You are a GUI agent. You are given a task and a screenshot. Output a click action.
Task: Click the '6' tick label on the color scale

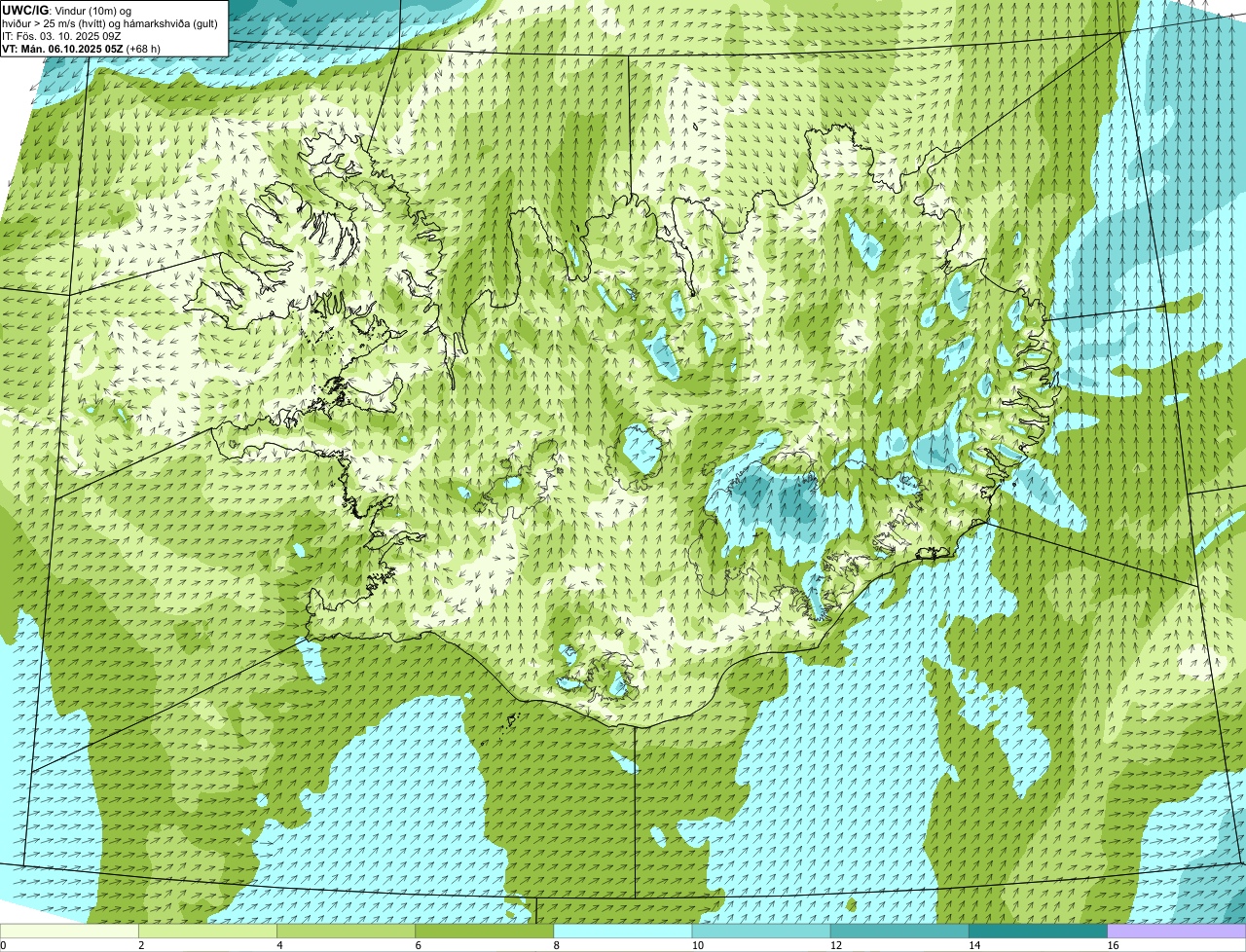point(419,945)
